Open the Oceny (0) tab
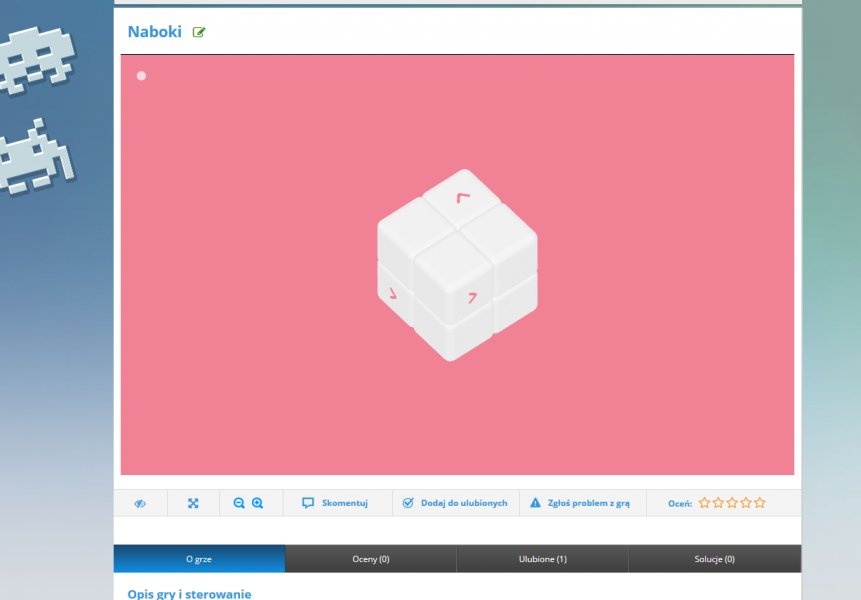 pyautogui.click(x=371, y=559)
